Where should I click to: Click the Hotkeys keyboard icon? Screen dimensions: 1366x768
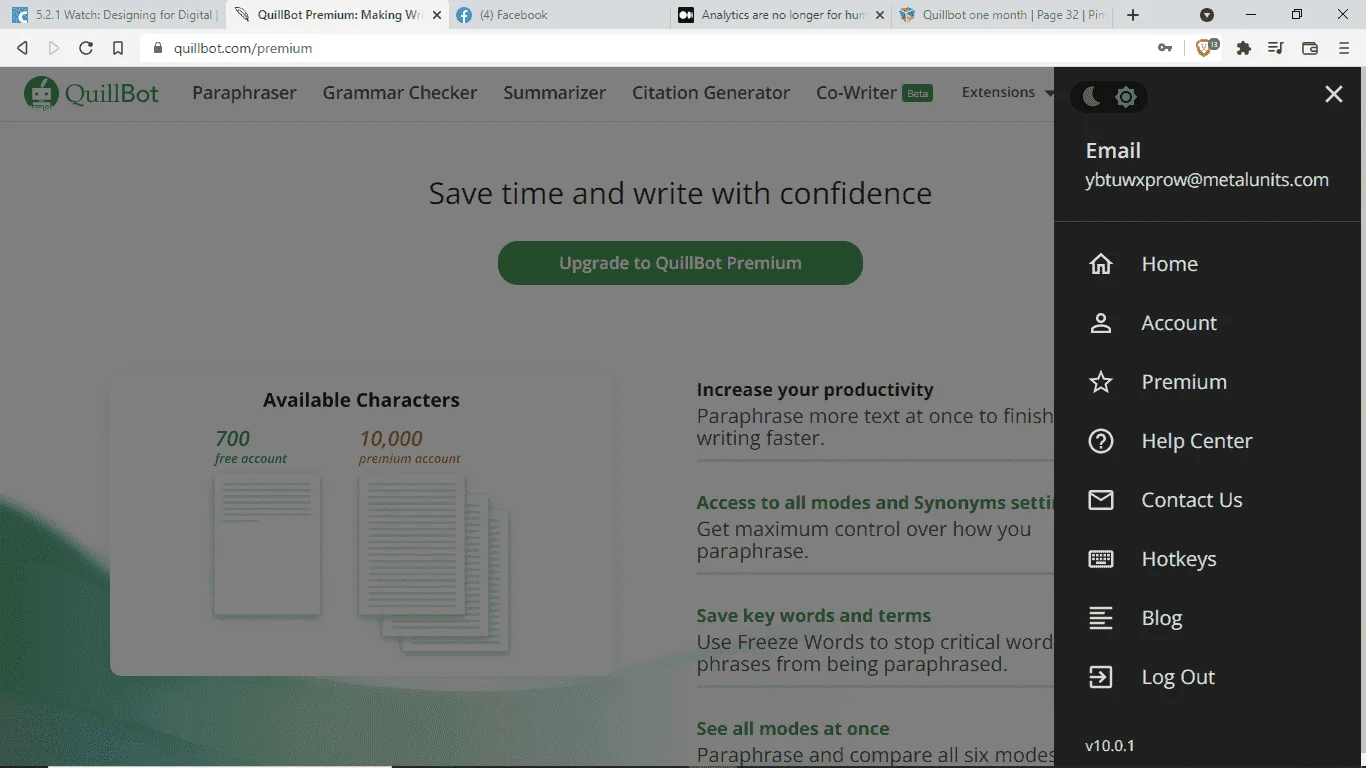click(x=1101, y=559)
